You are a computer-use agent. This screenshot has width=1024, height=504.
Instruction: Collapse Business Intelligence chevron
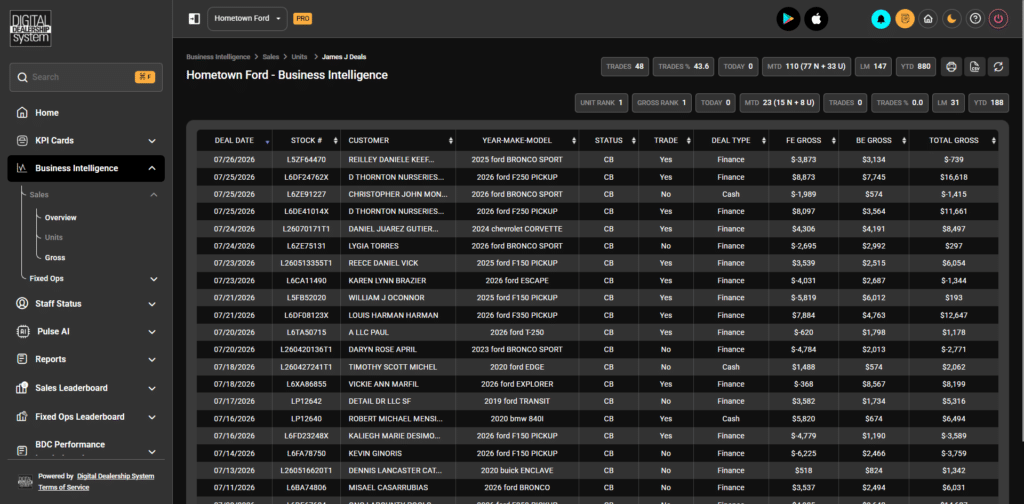(x=152, y=168)
